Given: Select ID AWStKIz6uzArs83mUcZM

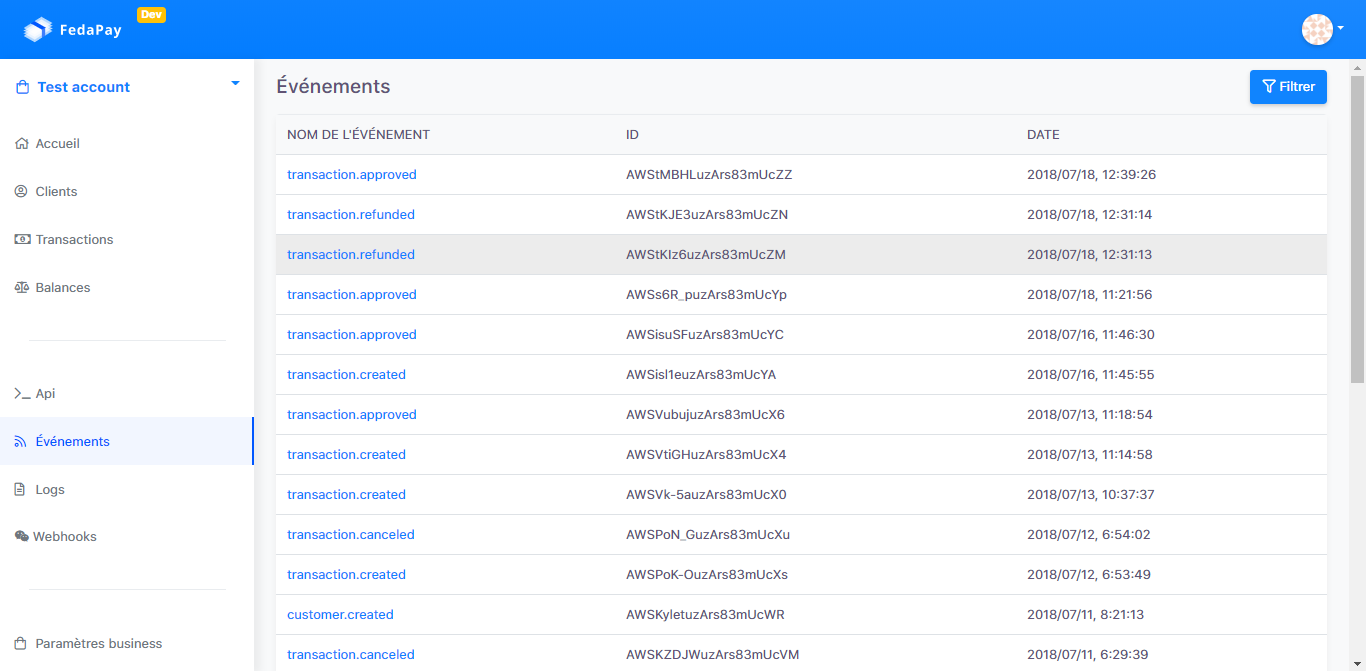Looking at the screenshot, I should (706, 254).
